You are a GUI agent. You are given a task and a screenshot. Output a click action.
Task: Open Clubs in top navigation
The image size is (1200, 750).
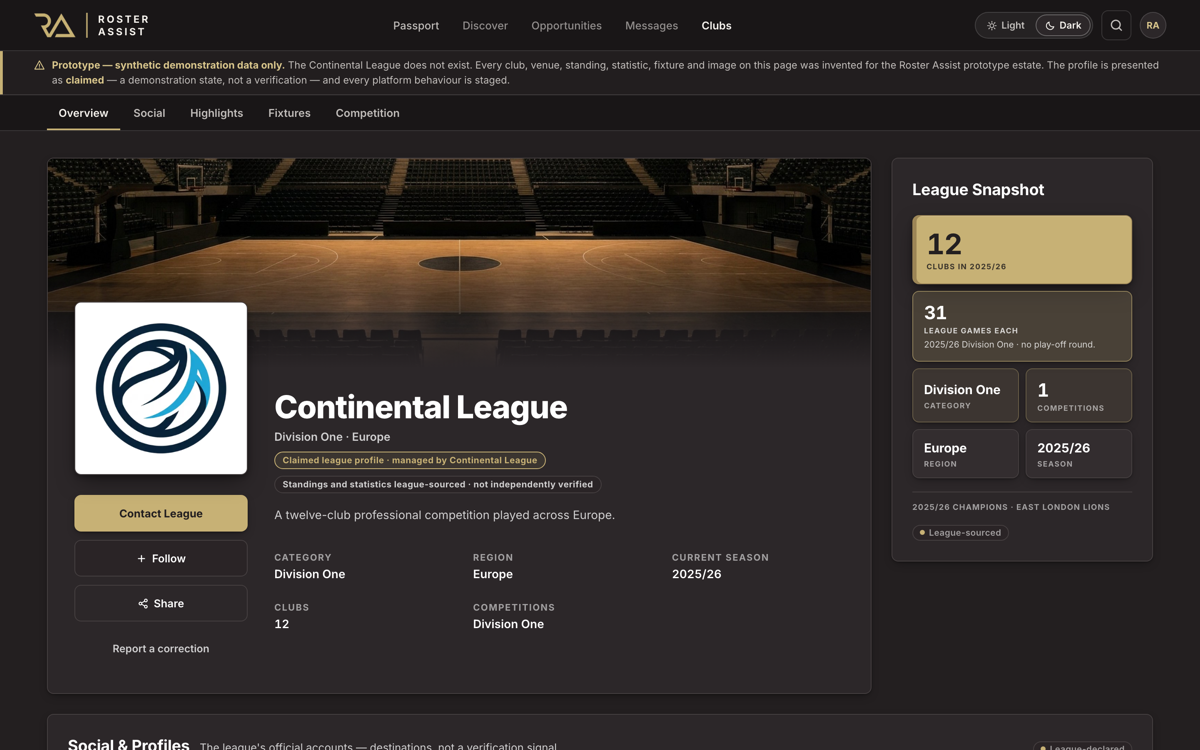716,25
